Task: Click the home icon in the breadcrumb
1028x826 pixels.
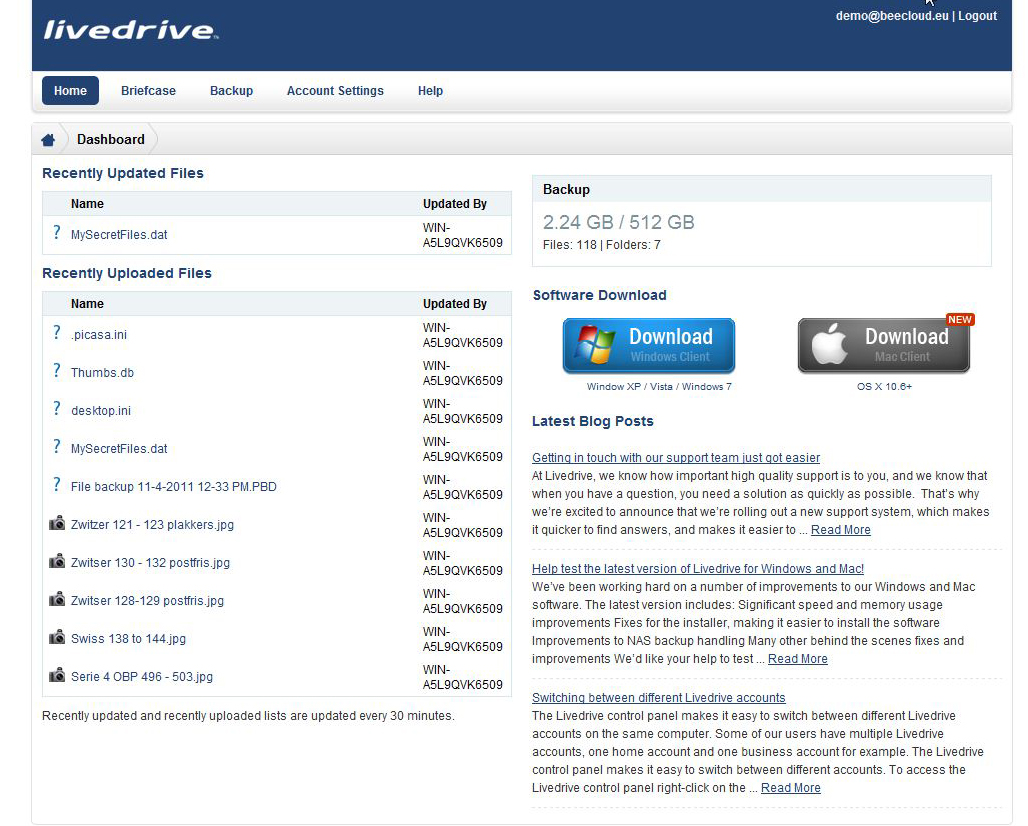Action: click(x=48, y=140)
